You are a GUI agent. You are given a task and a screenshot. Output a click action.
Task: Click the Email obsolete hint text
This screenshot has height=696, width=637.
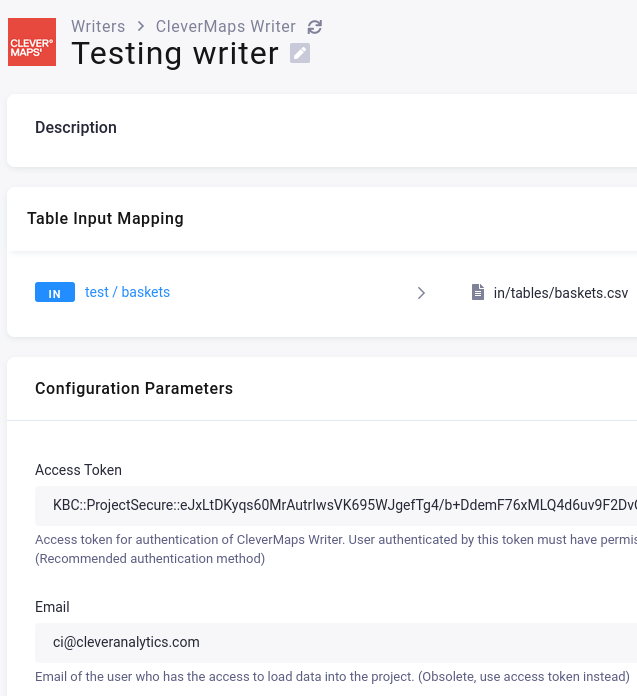[x=332, y=676]
